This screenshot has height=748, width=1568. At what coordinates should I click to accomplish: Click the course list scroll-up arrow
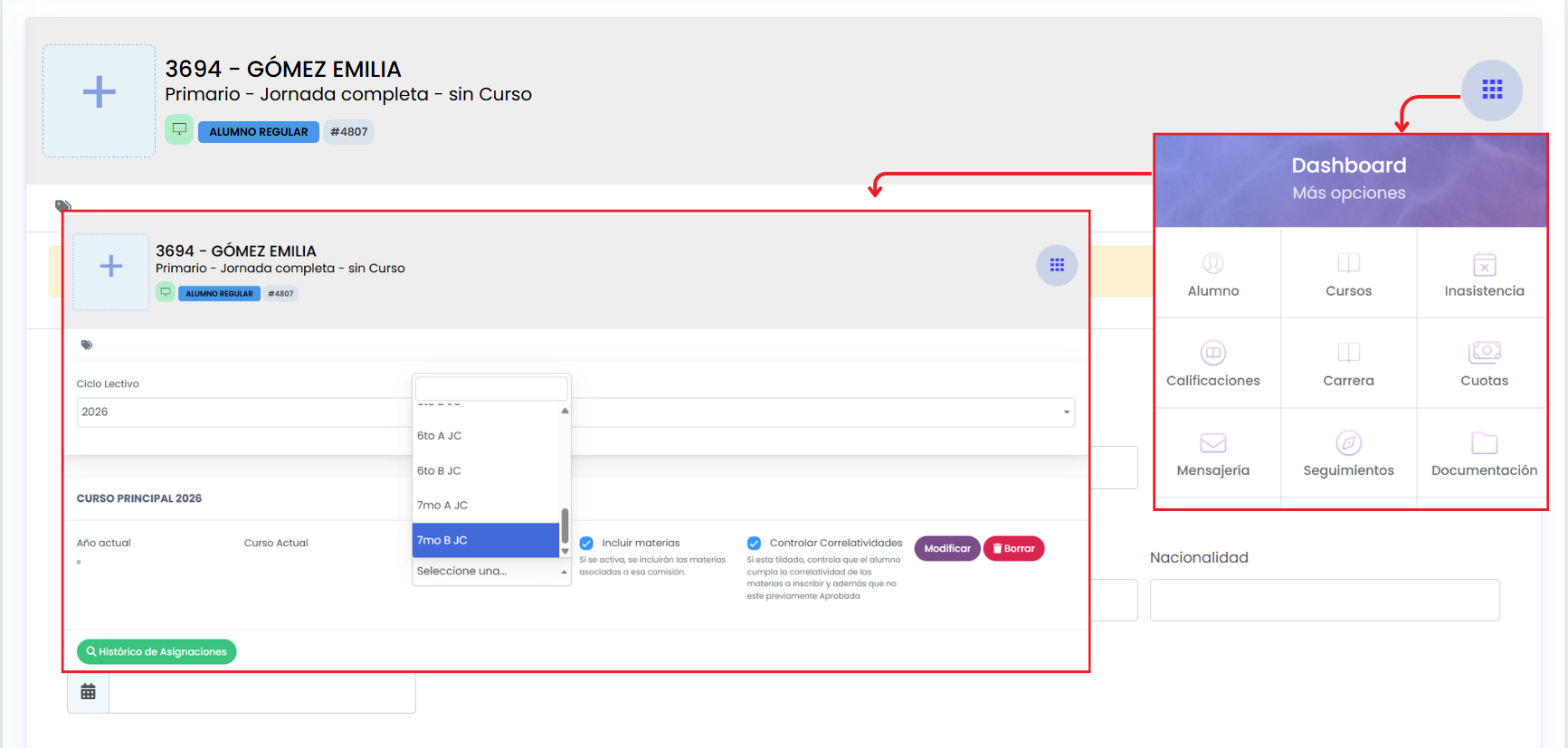pyautogui.click(x=565, y=411)
